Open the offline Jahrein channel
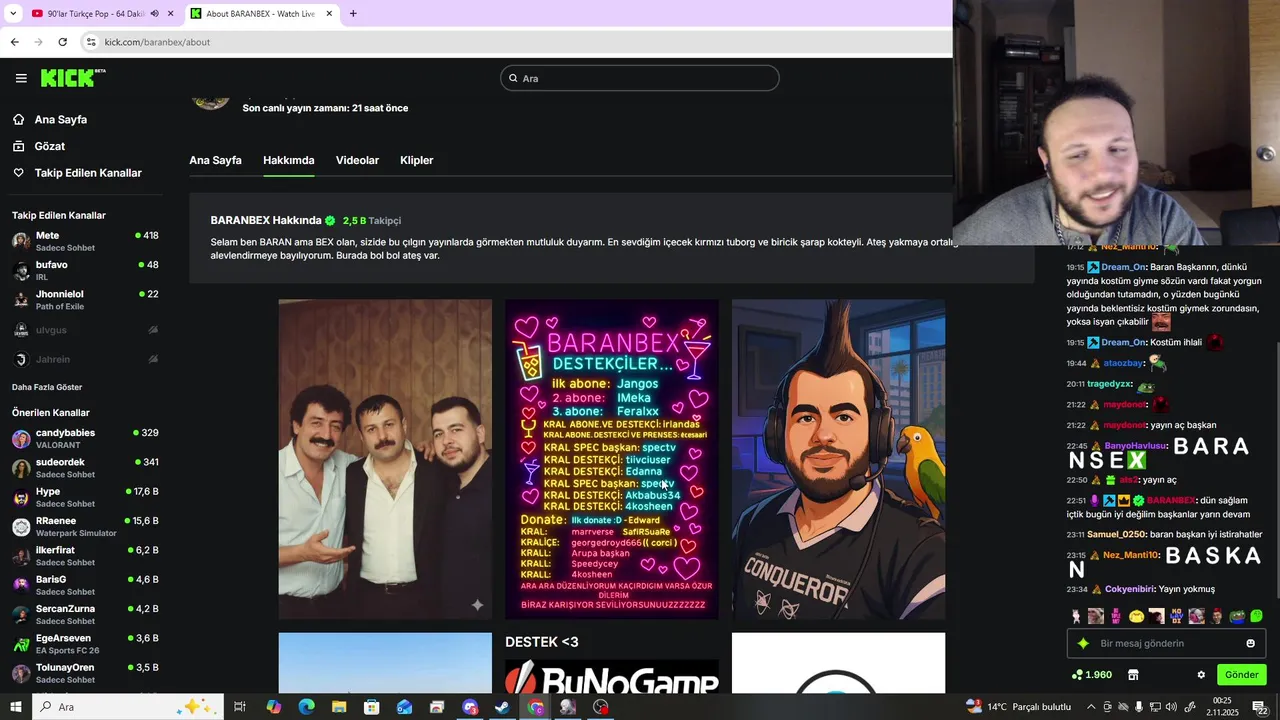1280x720 pixels. coord(85,359)
